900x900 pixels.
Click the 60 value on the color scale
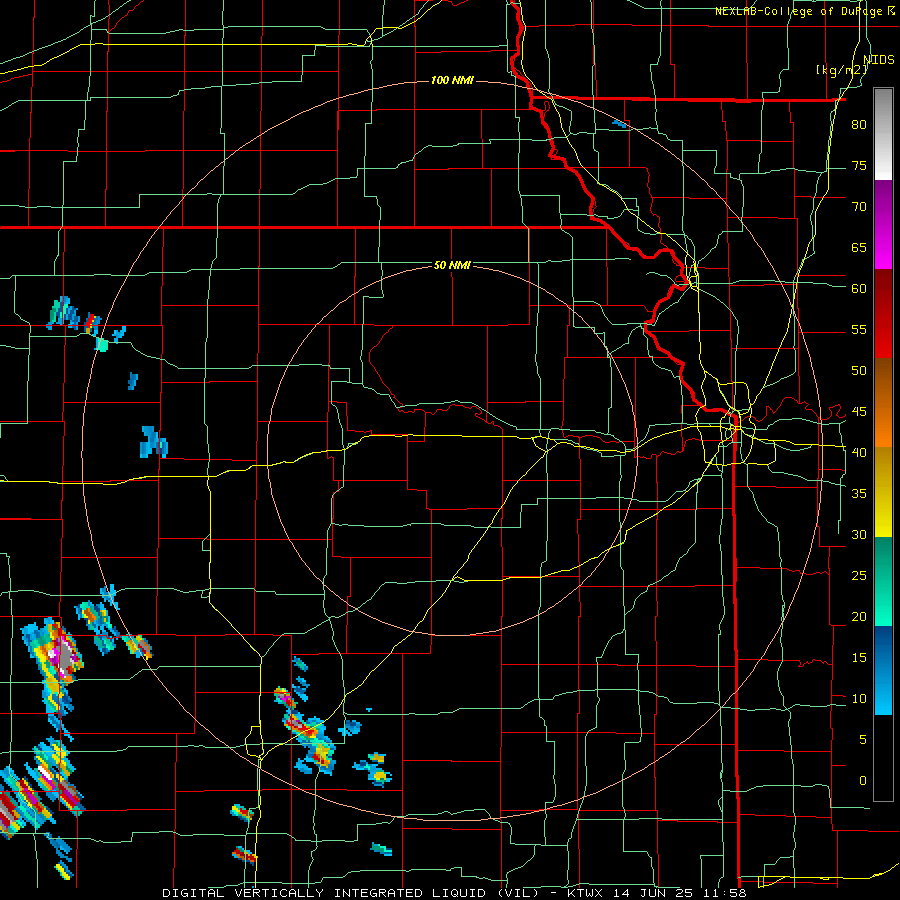click(x=859, y=289)
